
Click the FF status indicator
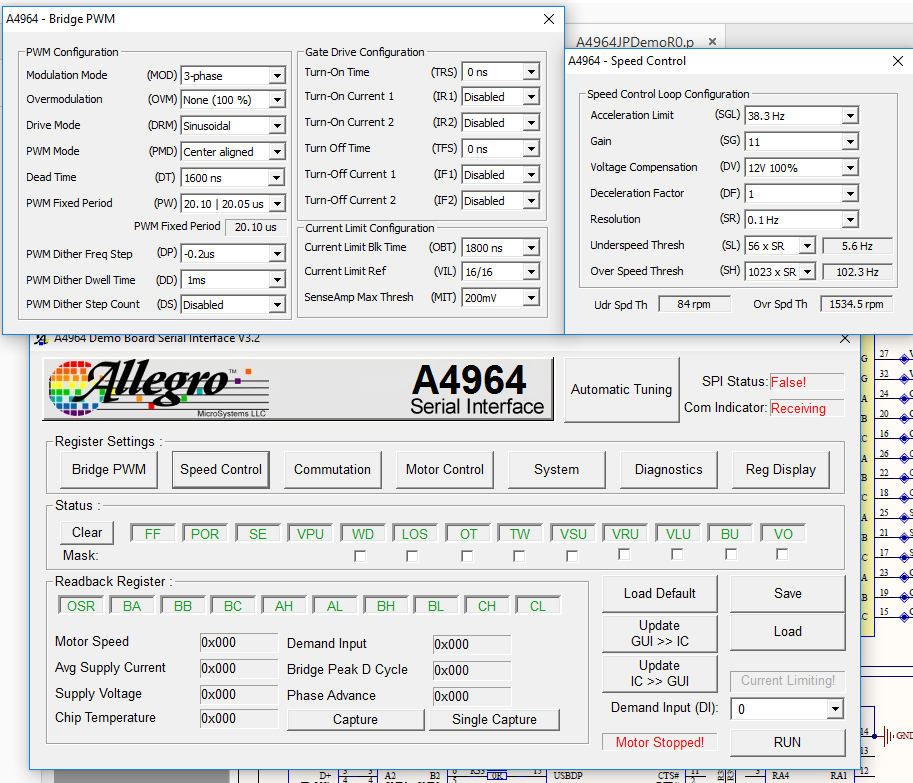(x=153, y=534)
